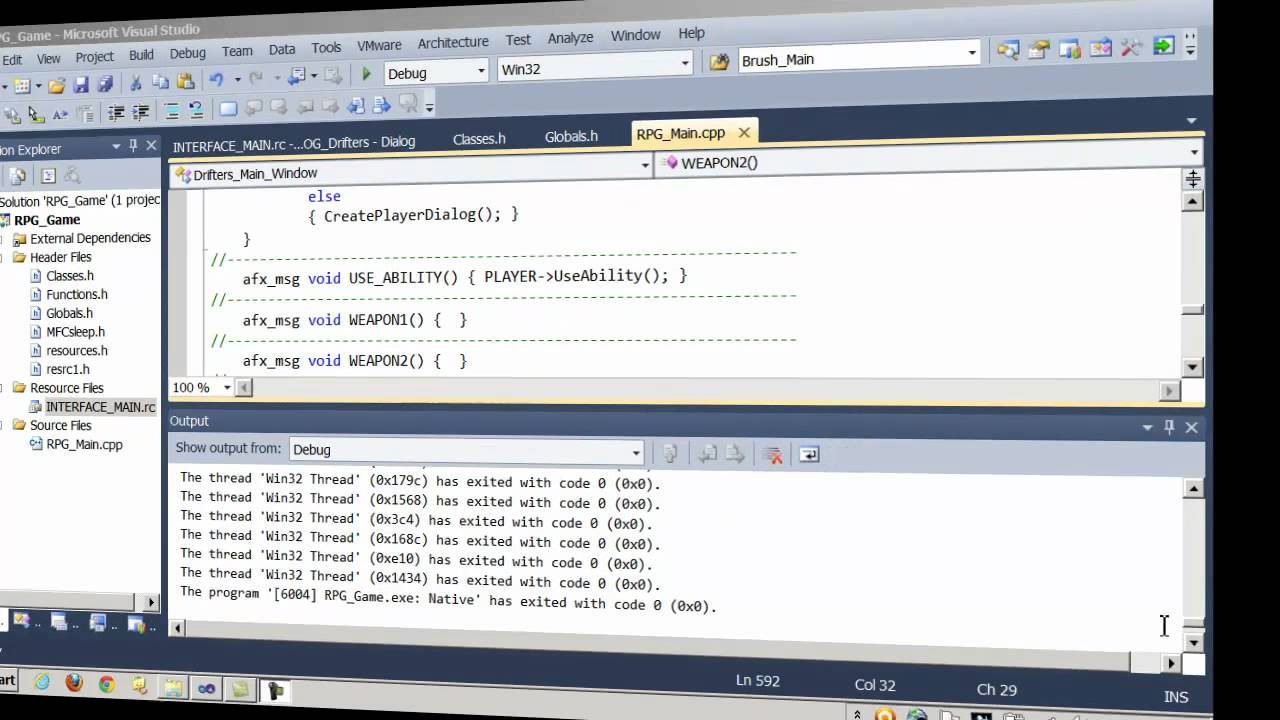The height and width of the screenshot is (720, 1280).
Task: Start debugging with the green play arrow
Action: click(x=366, y=73)
